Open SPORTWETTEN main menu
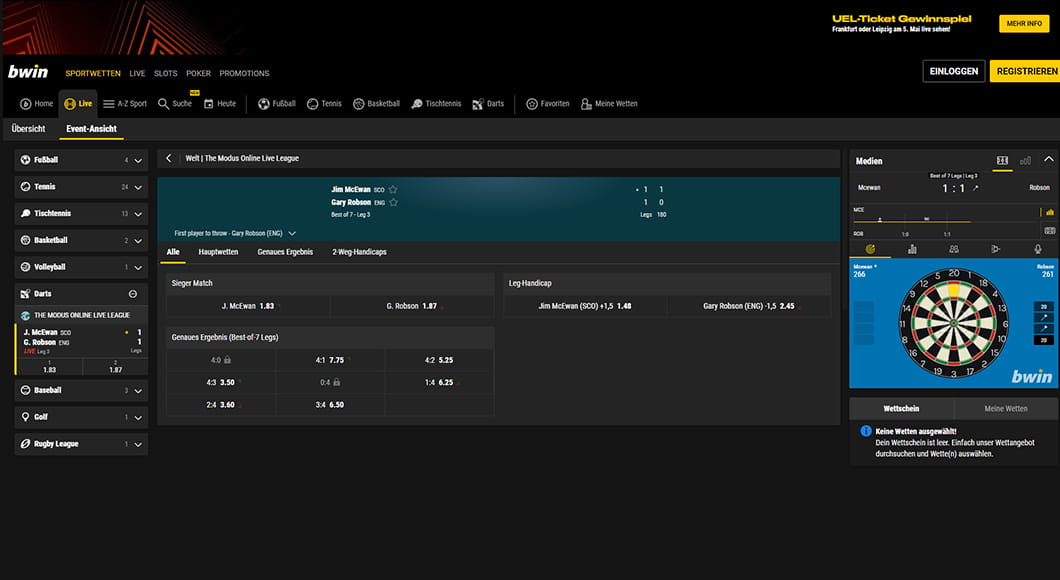Viewport: 1060px width, 580px height. click(93, 73)
